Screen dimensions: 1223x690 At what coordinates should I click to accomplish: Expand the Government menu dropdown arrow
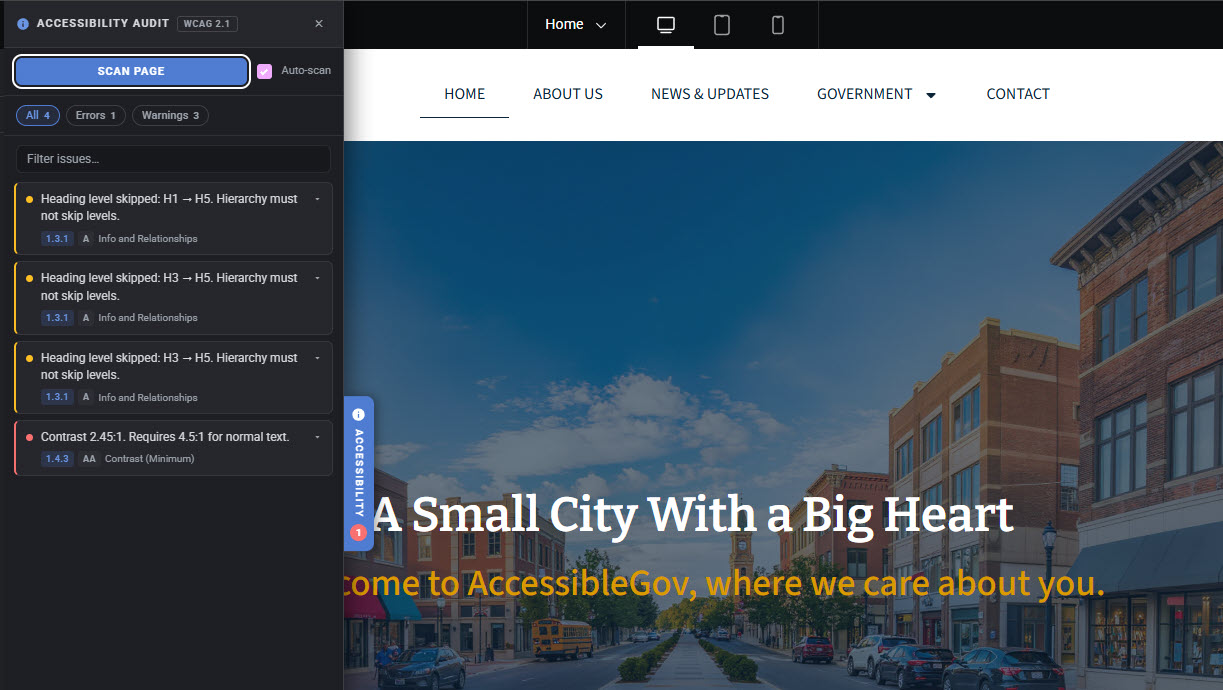tap(931, 95)
